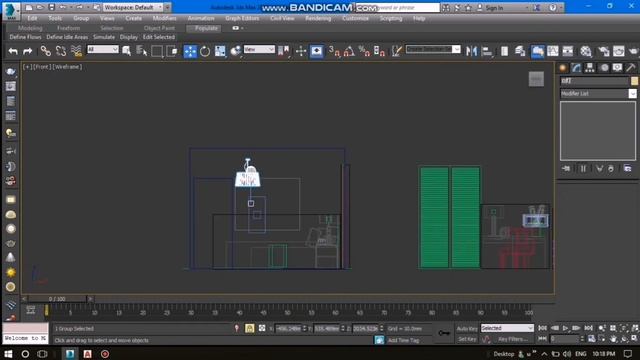Viewport: 640px width, 360px height.
Task: Click the Select and Place tool
Action: [236, 51]
